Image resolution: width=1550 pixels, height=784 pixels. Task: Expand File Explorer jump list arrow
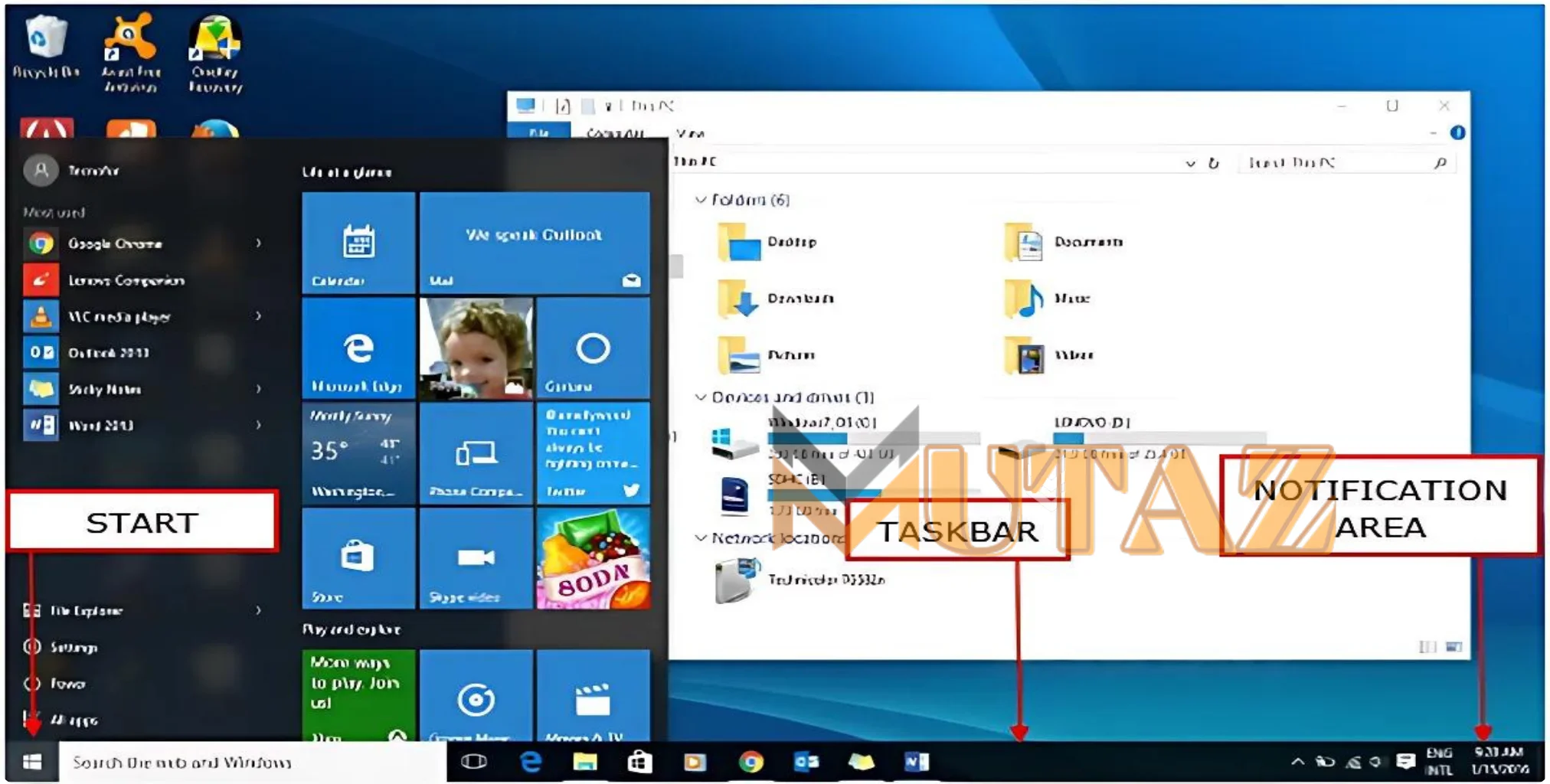click(x=259, y=610)
